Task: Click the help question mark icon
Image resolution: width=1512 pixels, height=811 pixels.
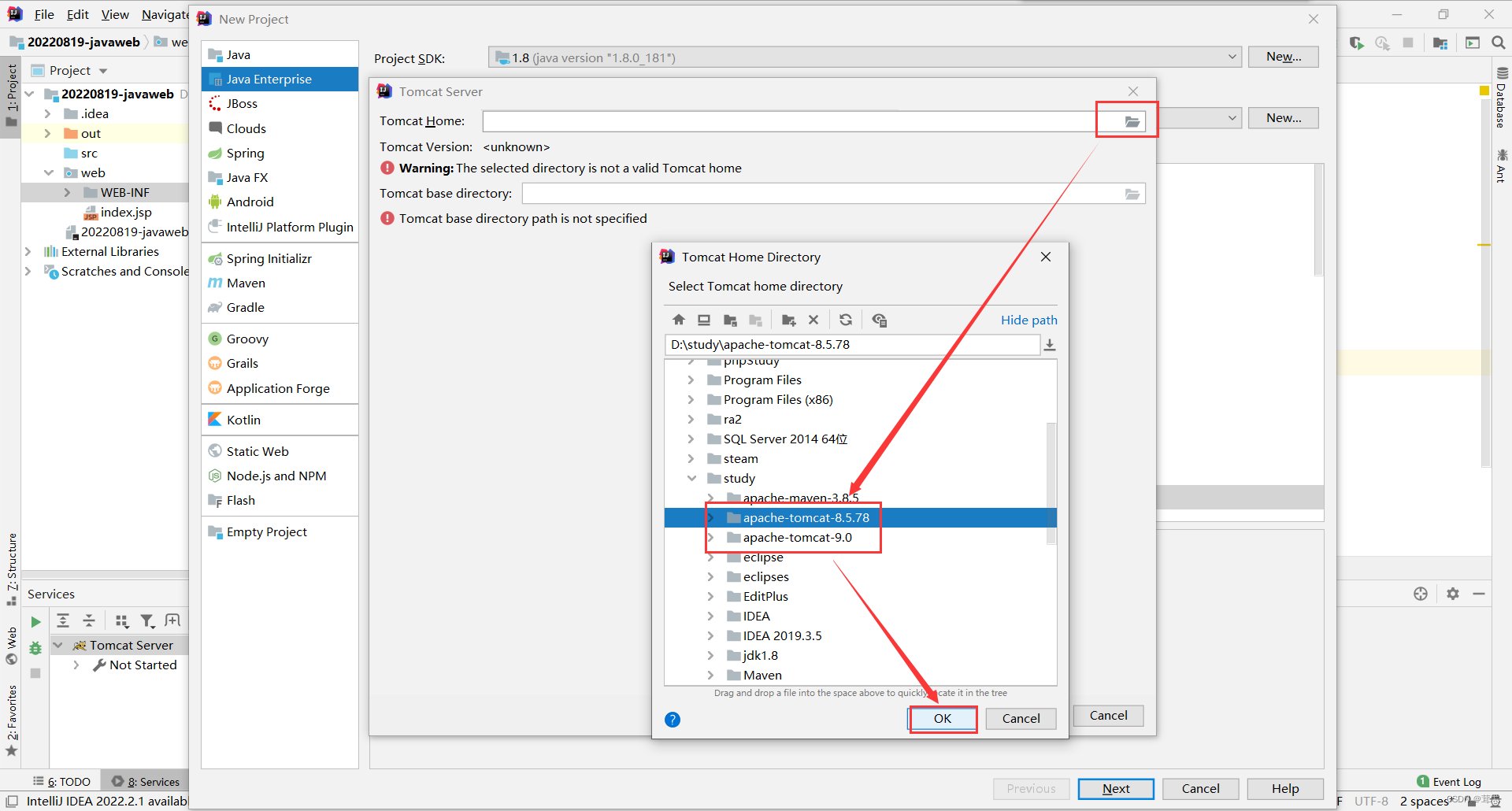Action: tap(673, 719)
